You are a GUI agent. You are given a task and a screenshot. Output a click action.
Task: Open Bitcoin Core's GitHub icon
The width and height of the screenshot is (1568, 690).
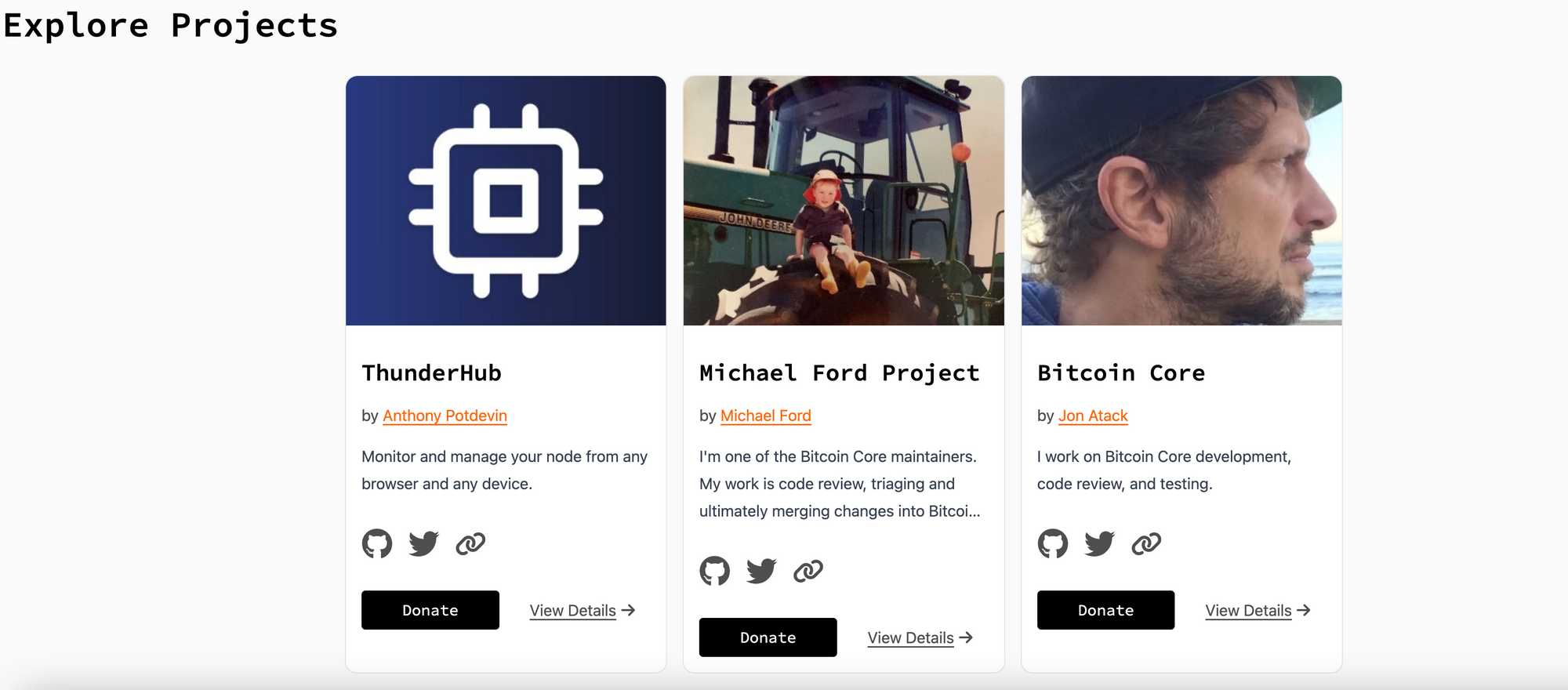(1053, 543)
